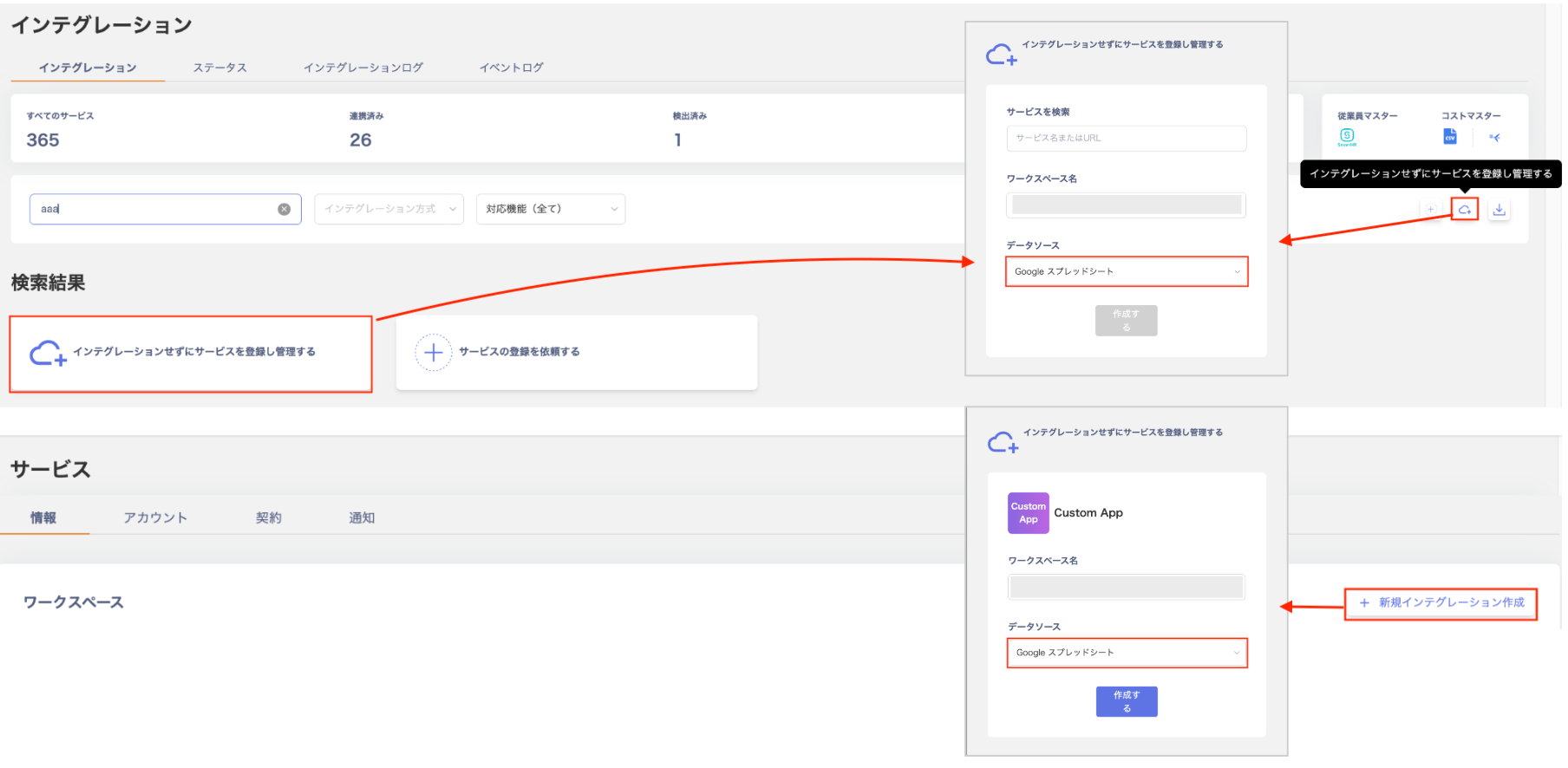Viewport: 1568px width, 768px height.
Task: Click ワークスペース名 field in the service-search panel
Action: point(1127,205)
